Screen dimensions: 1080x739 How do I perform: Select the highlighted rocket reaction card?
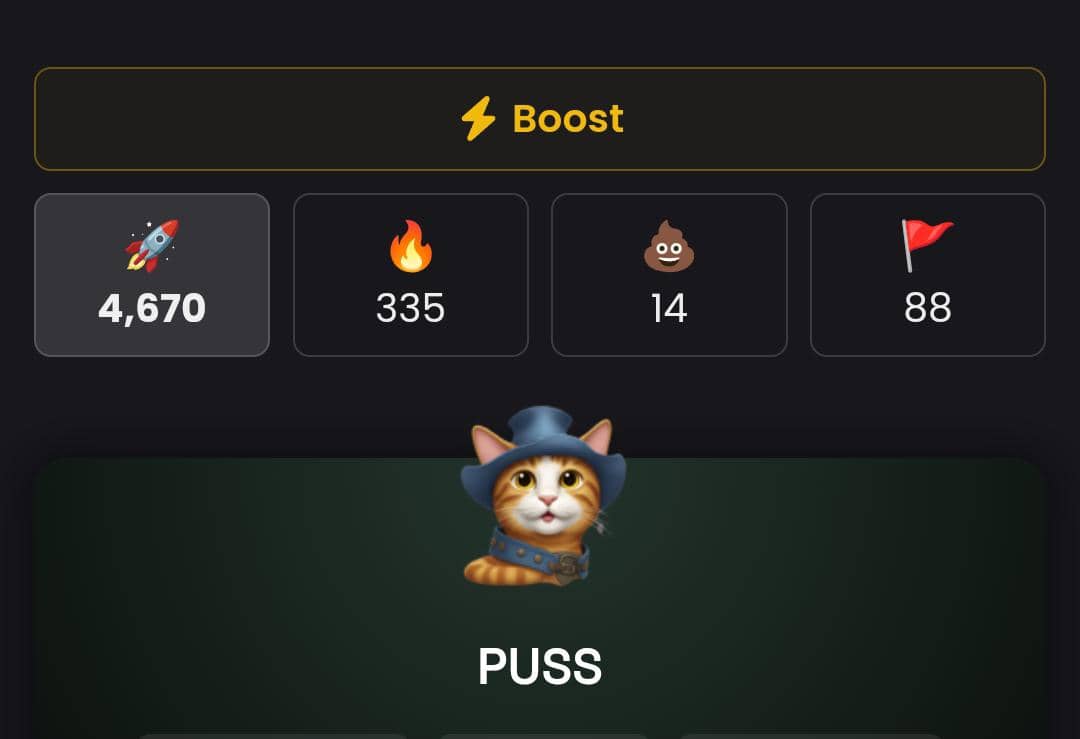(152, 275)
